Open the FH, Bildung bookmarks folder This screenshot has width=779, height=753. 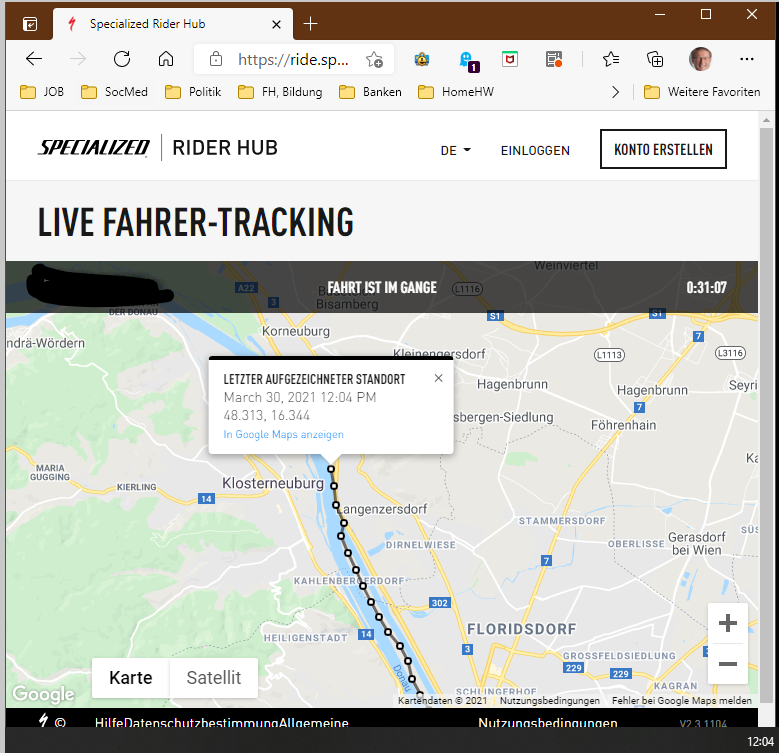click(x=280, y=92)
